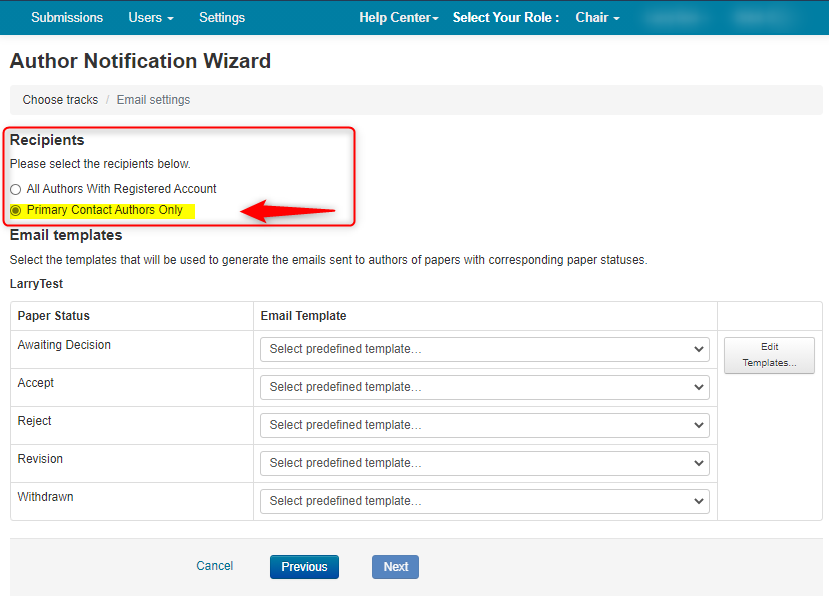The image size is (829, 613).
Task: Open template dropdown for Accept status
Action: [485, 387]
